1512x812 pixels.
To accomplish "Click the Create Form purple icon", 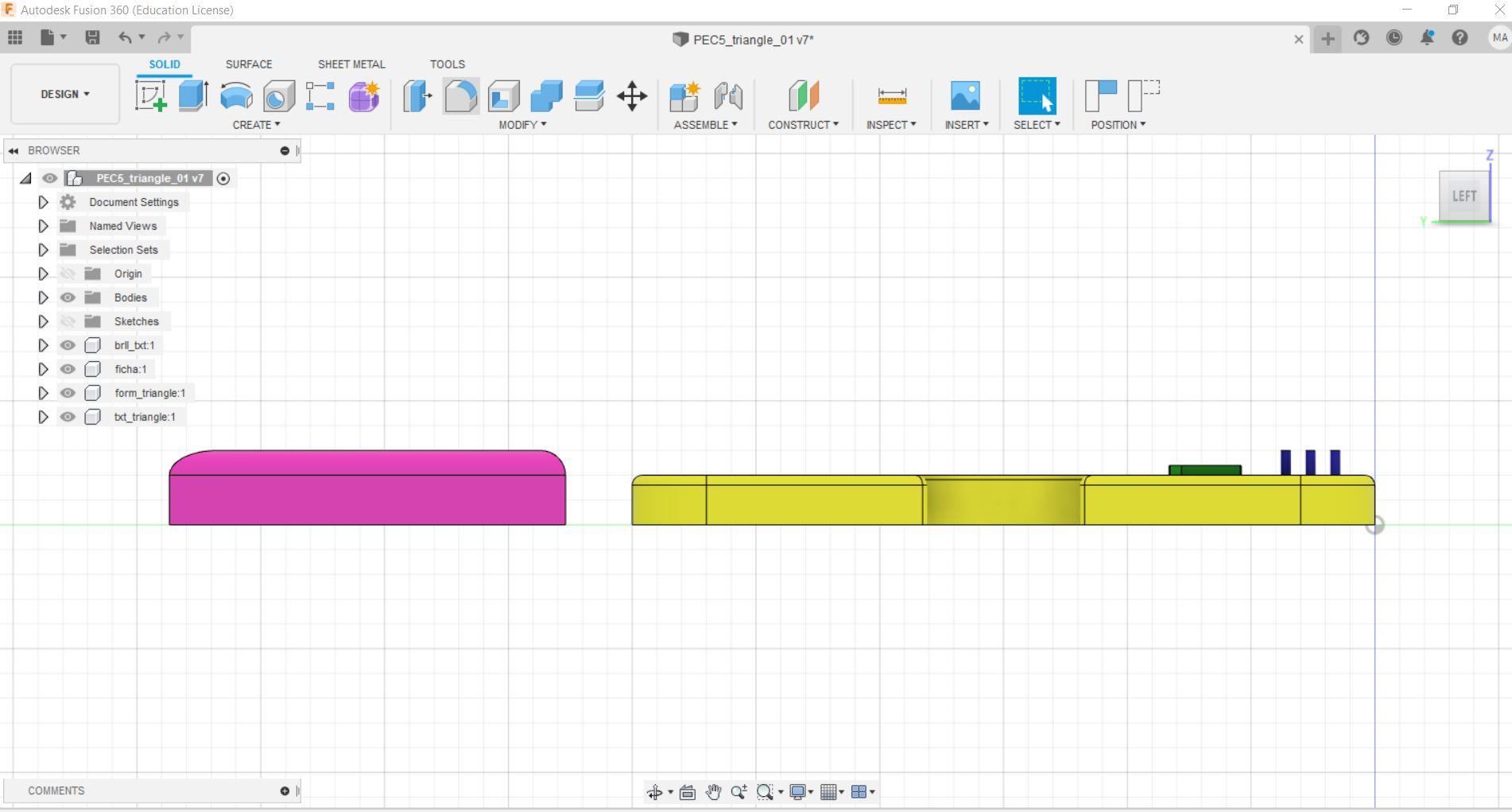I will (x=363, y=96).
